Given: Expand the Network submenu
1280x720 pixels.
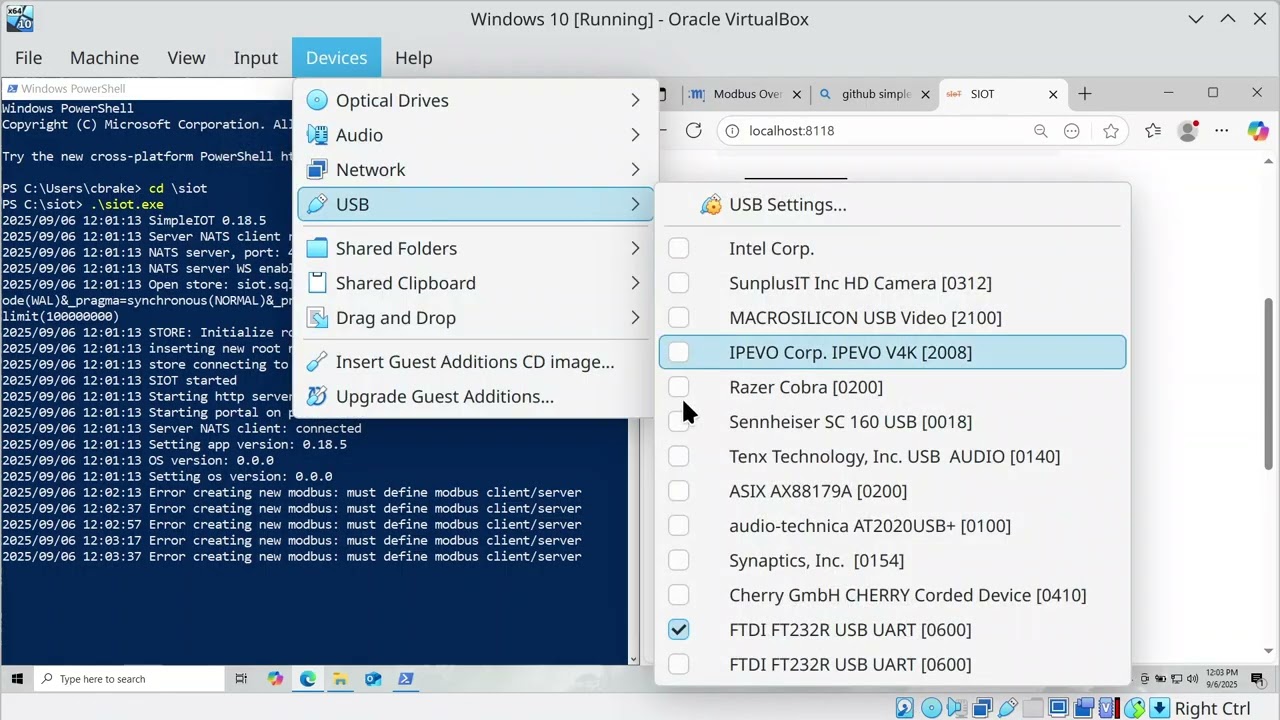Looking at the screenshot, I should [x=476, y=170].
